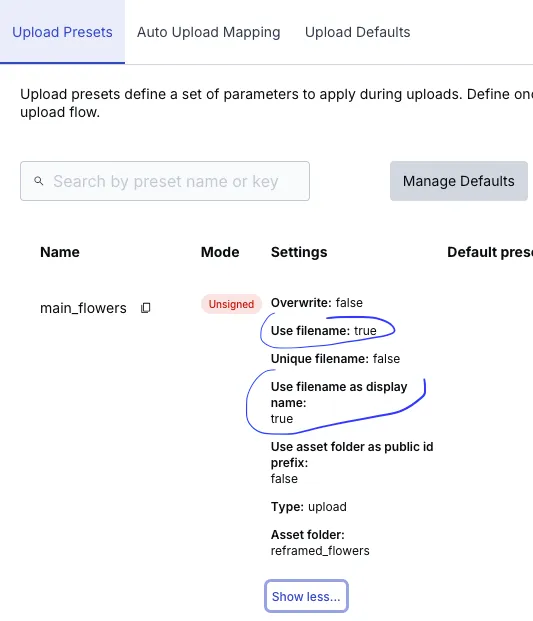Copy the main_flowers preset name
Viewport: 533px width, 621px height.
(146, 308)
